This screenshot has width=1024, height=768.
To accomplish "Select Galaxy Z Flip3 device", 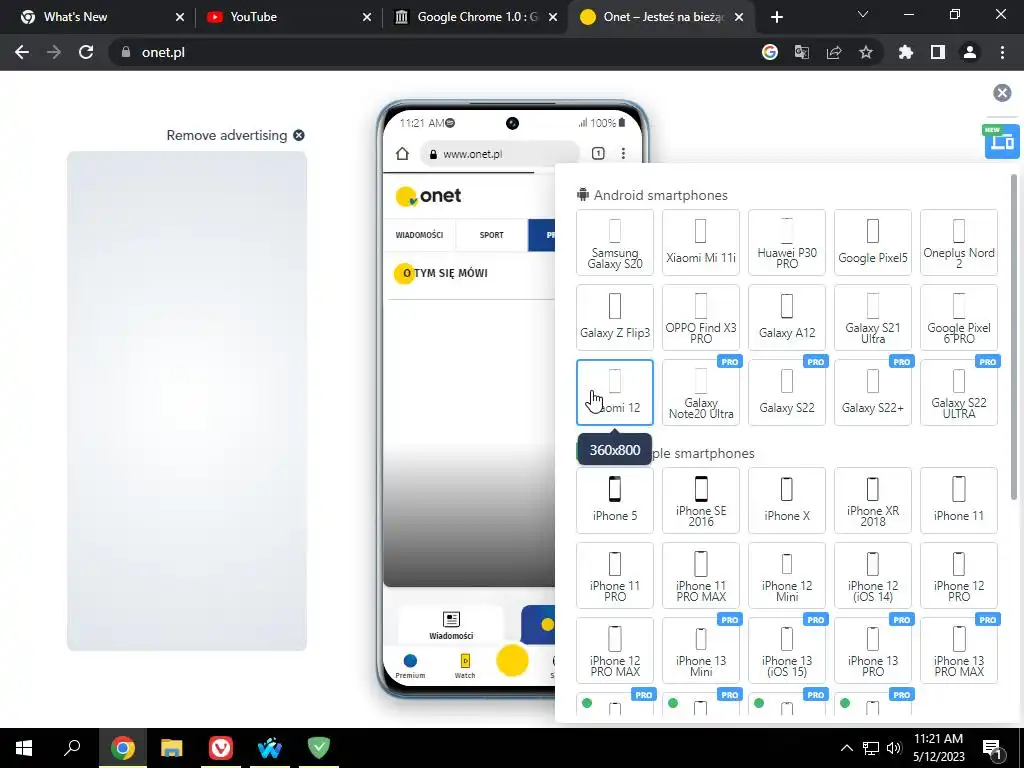I will (615, 317).
